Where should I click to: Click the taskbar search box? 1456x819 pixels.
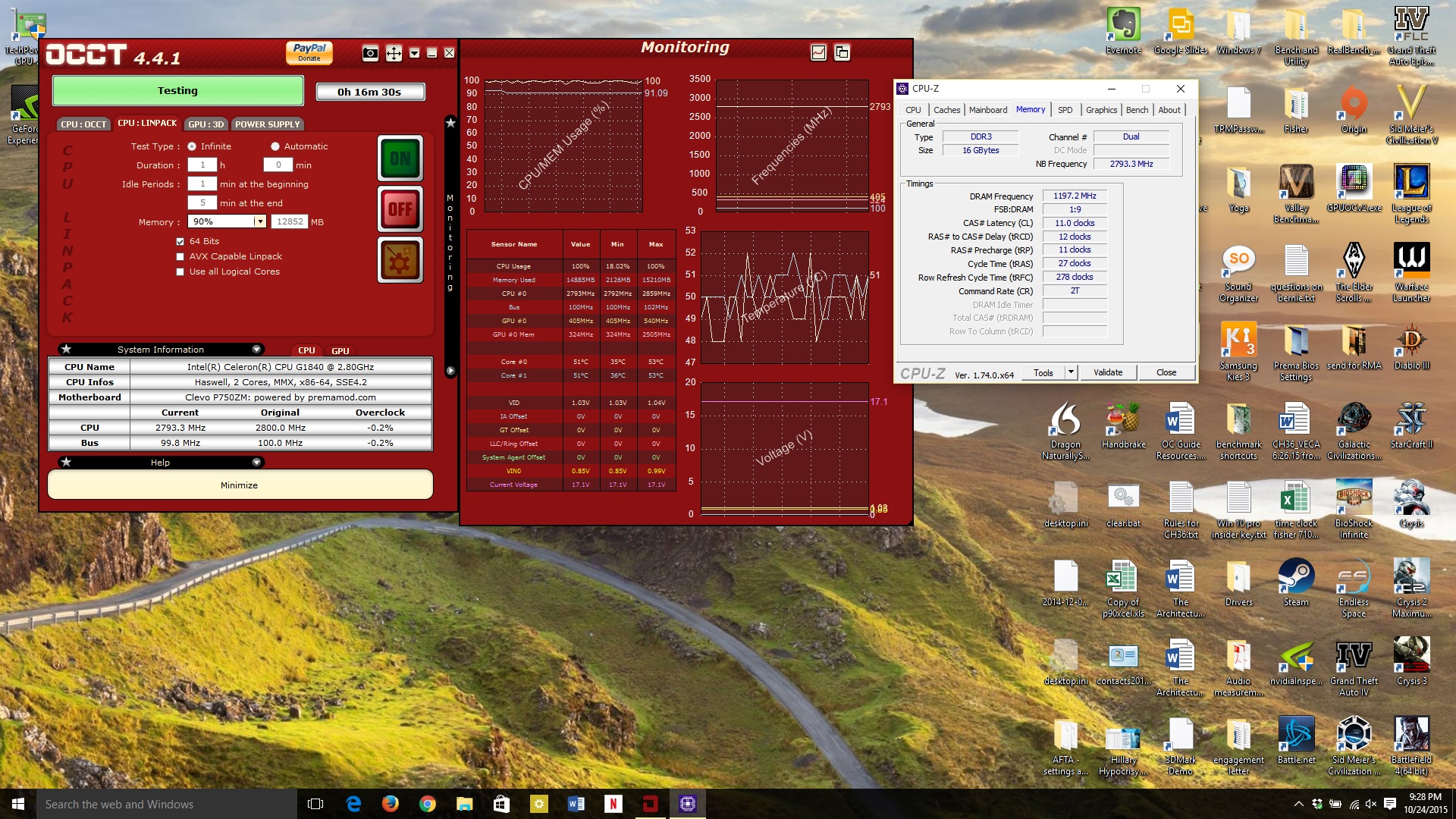click(x=167, y=804)
